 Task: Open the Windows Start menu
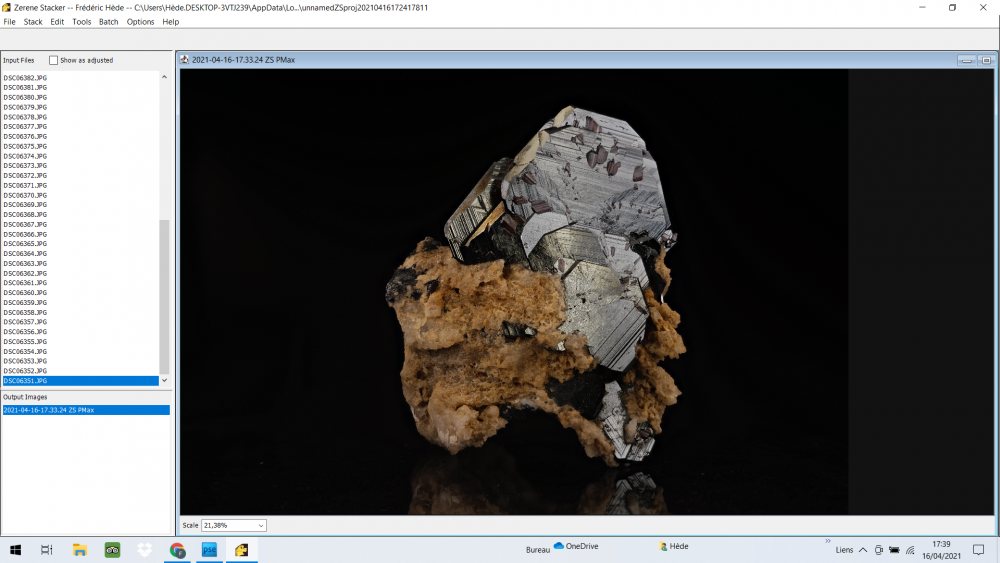tap(15, 549)
